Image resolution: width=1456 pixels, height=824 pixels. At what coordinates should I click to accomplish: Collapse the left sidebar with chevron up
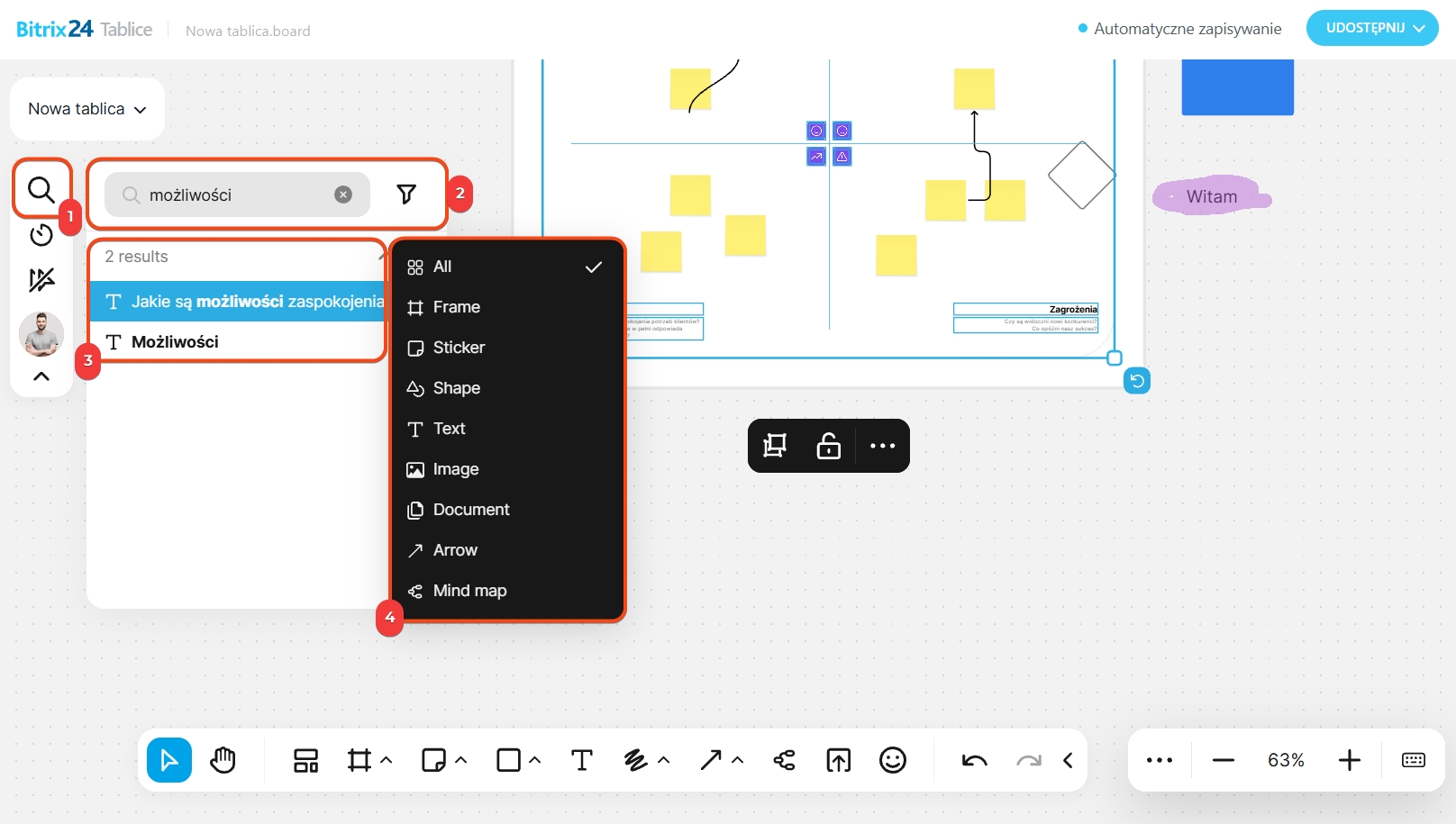[41, 376]
